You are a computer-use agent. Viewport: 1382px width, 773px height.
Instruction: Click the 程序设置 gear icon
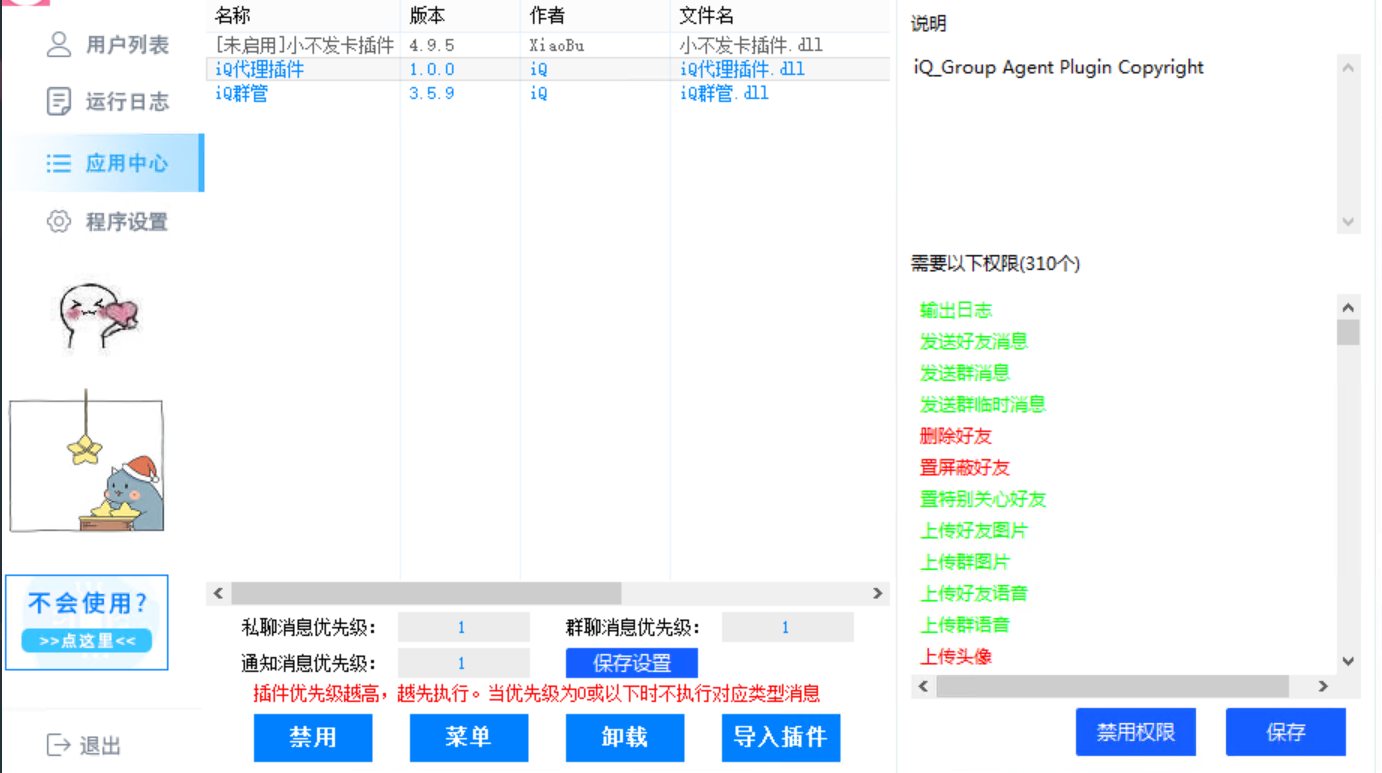[x=59, y=221]
